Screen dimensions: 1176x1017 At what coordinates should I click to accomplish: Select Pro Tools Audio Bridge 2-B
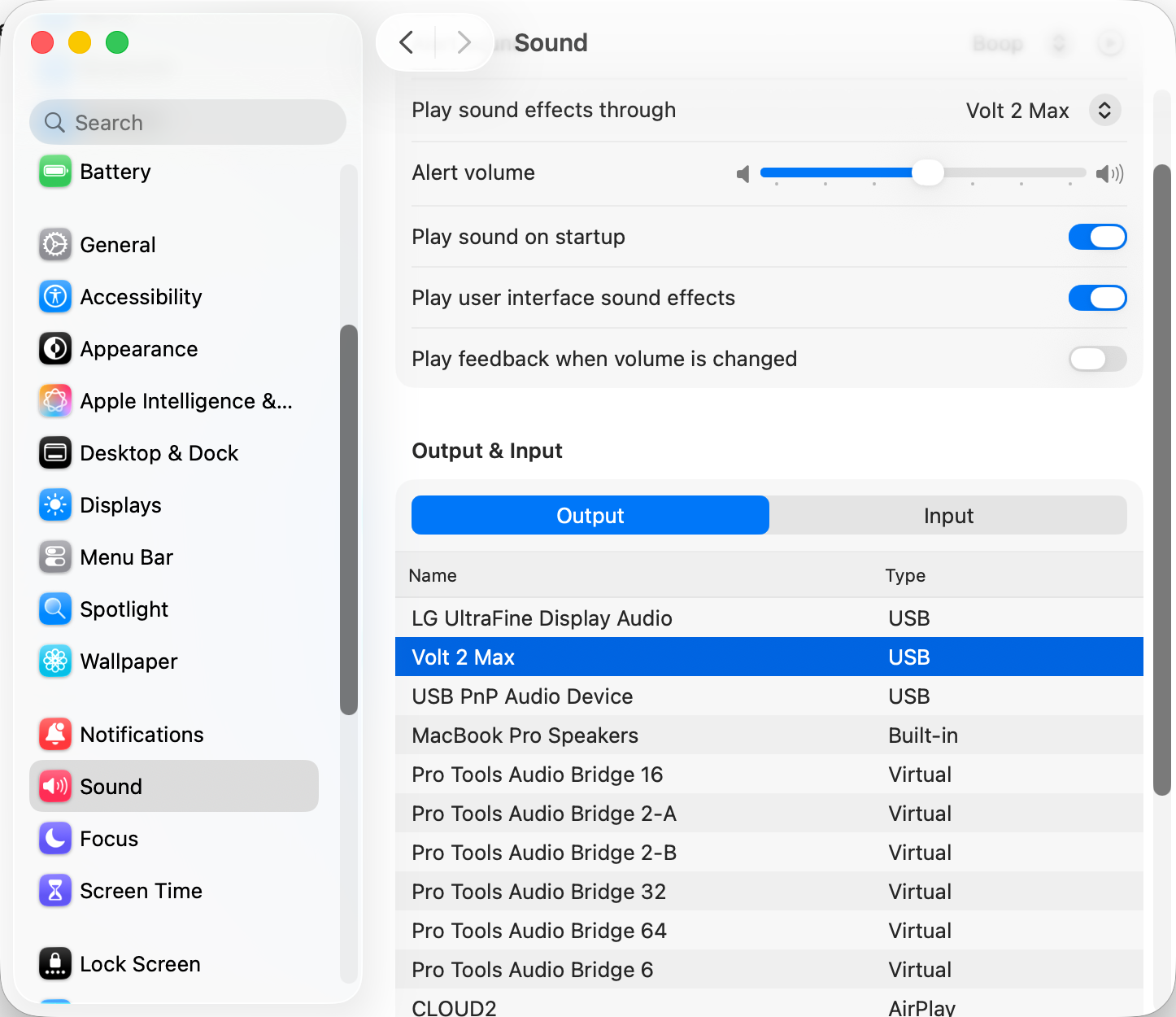tap(769, 852)
